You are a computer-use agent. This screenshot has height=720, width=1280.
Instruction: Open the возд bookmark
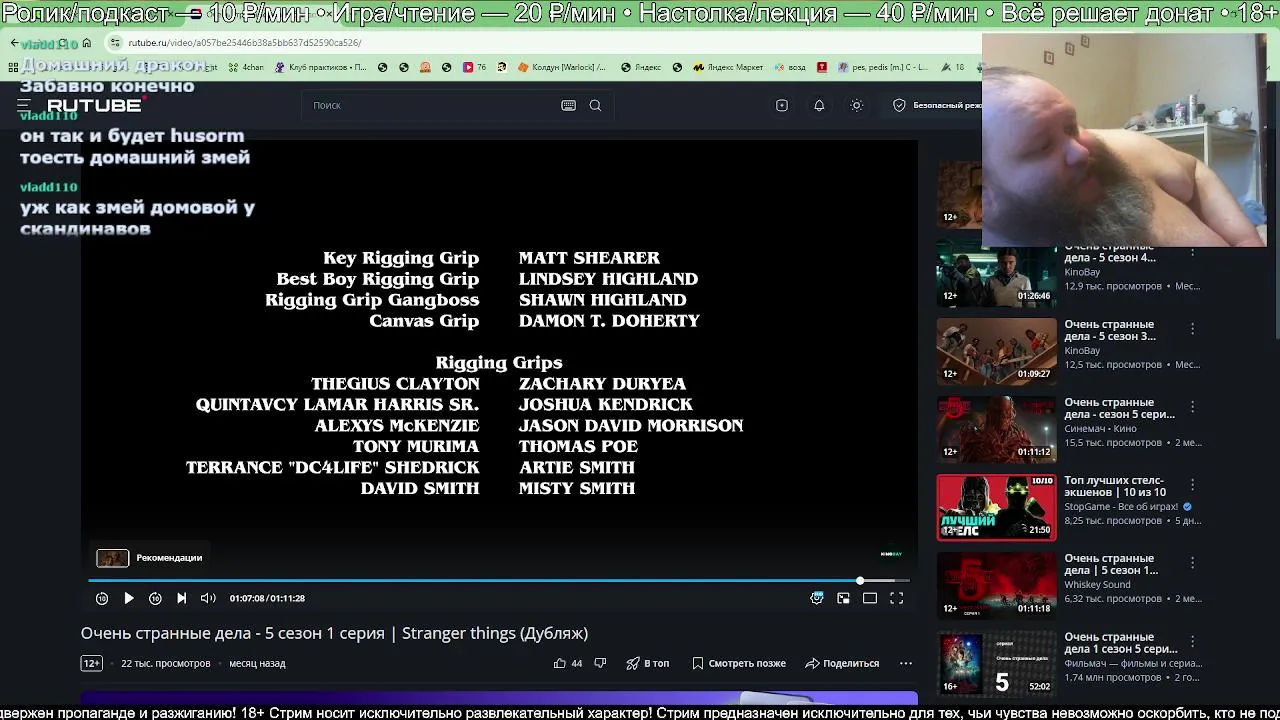(x=788, y=67)
